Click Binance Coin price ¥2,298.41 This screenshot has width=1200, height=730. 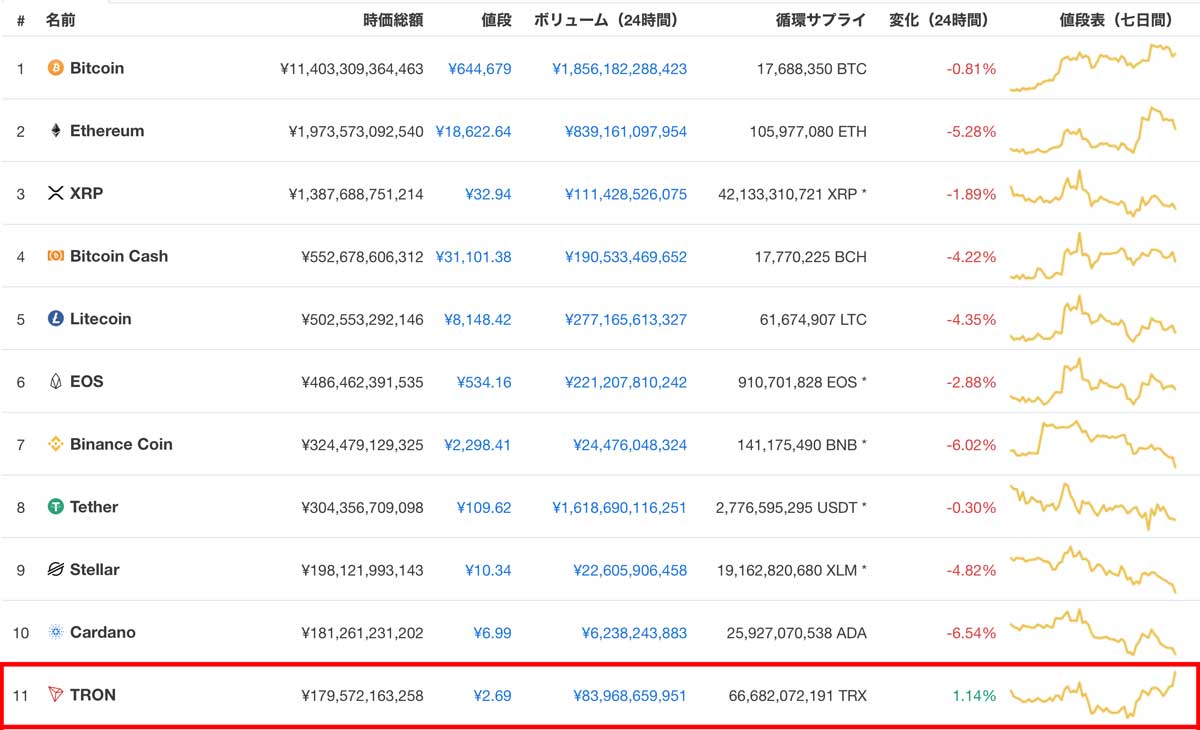pos(479,444)
